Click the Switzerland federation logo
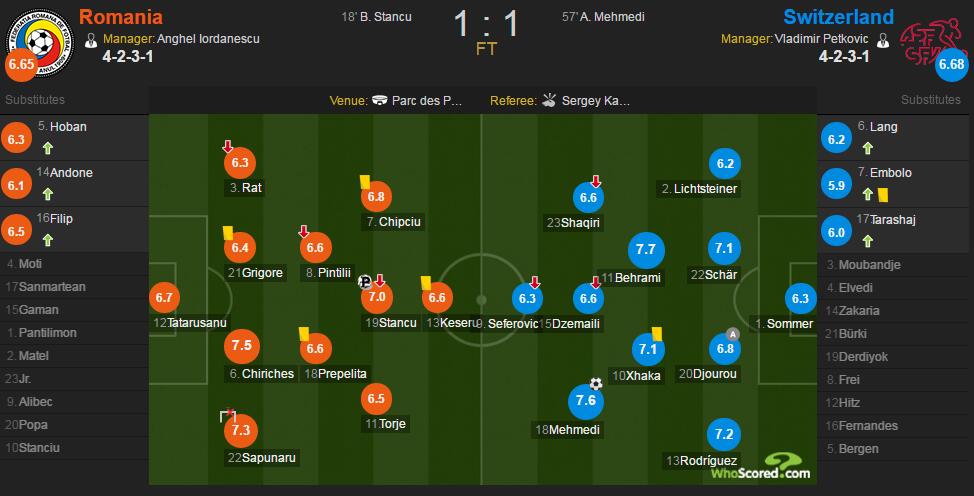The image size is (974, 496). 931,44
